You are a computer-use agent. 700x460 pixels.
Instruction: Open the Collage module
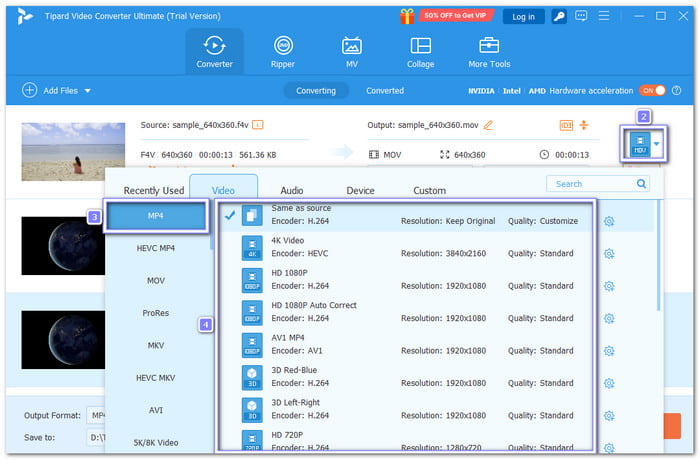(420, 52)
